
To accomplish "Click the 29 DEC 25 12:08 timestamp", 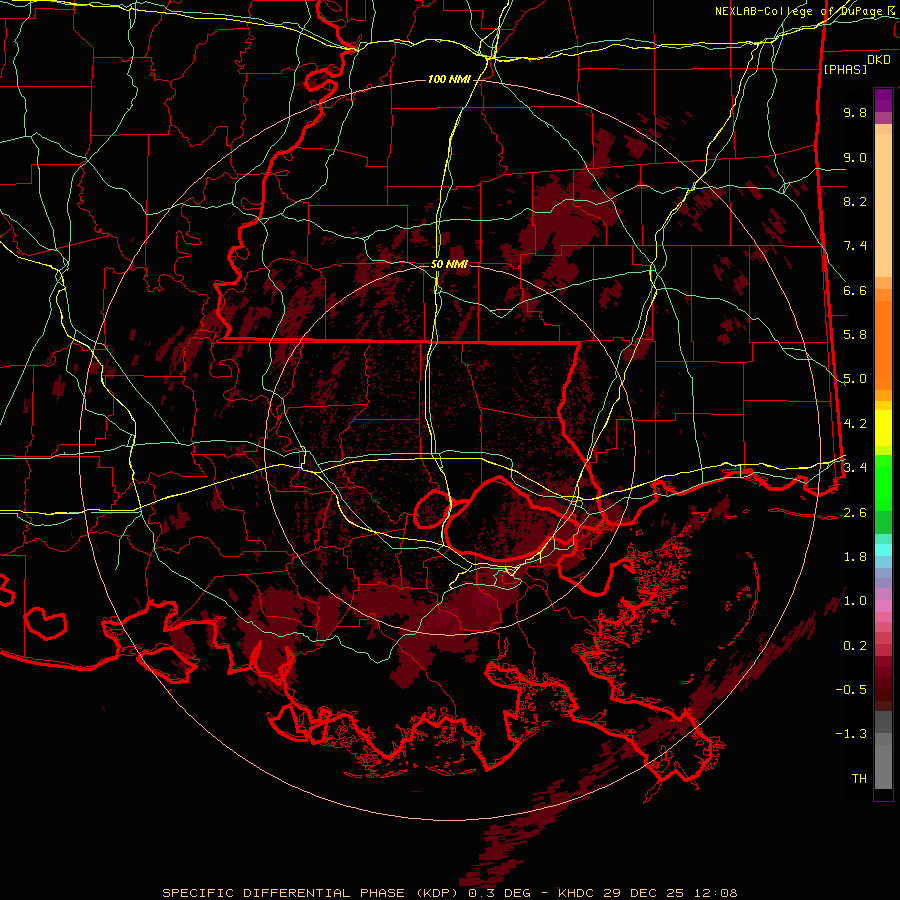I will click(670, 893).
